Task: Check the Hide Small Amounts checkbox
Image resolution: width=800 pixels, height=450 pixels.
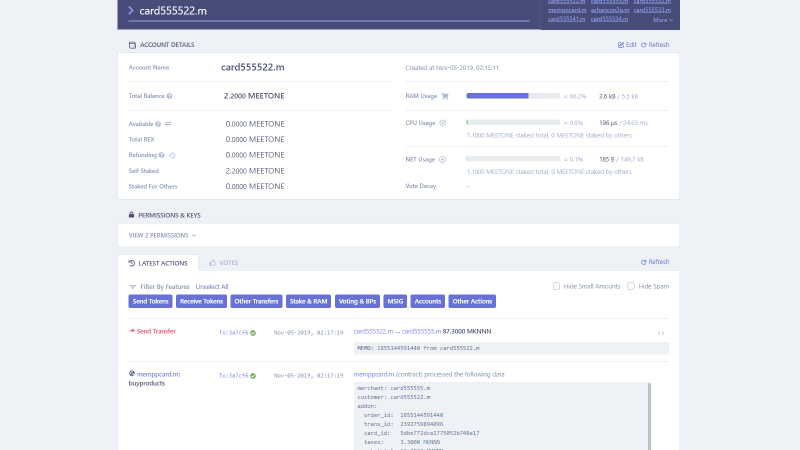Action: (556, 286)
